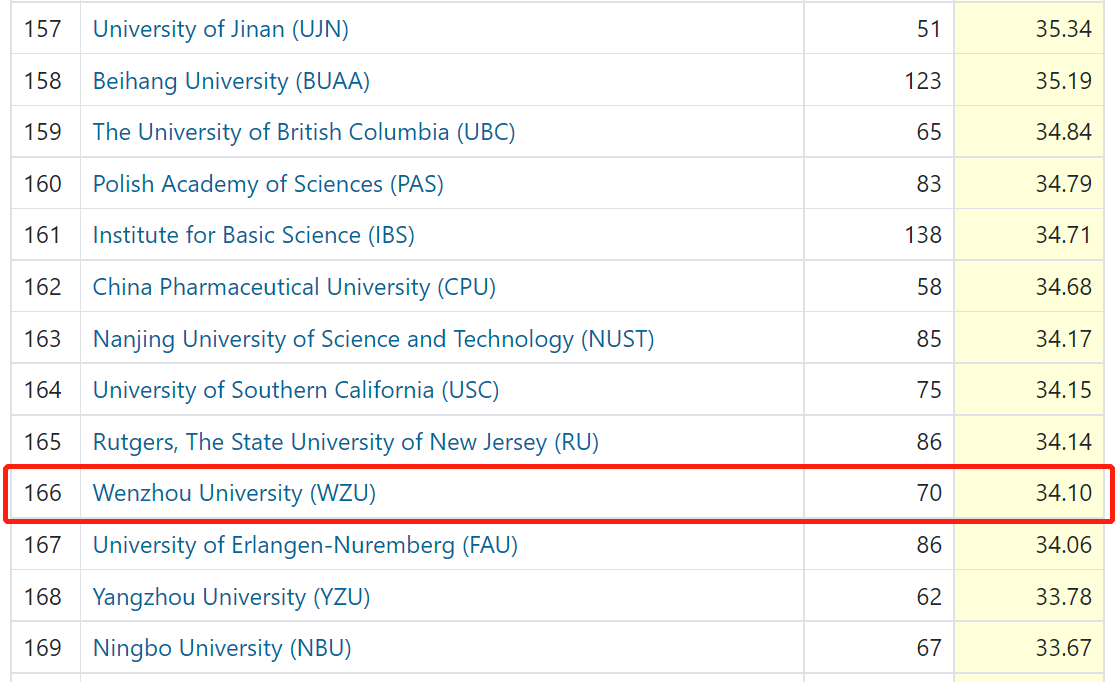Click score 33.67 for Ningbo University
This screenshot has height=682, width=1120.
coord(1063,648)
